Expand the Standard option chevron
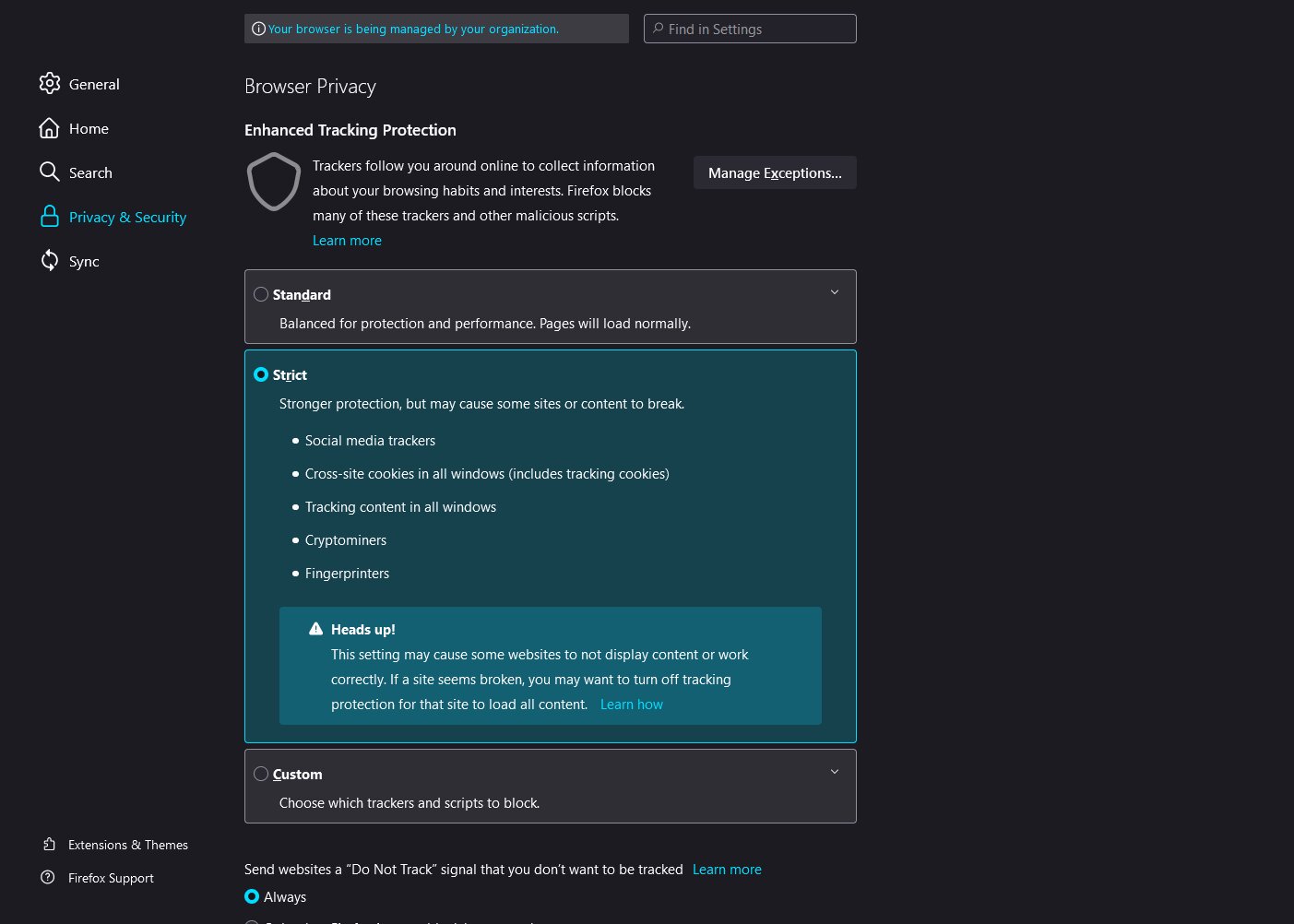Screen dimensions: 1294x924 [835, 292]
